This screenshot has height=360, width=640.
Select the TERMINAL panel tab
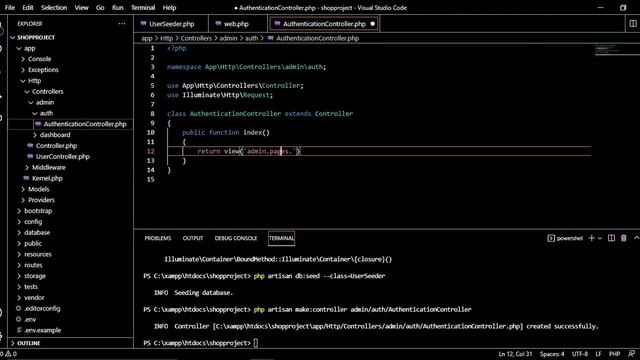tap(281, 238)
